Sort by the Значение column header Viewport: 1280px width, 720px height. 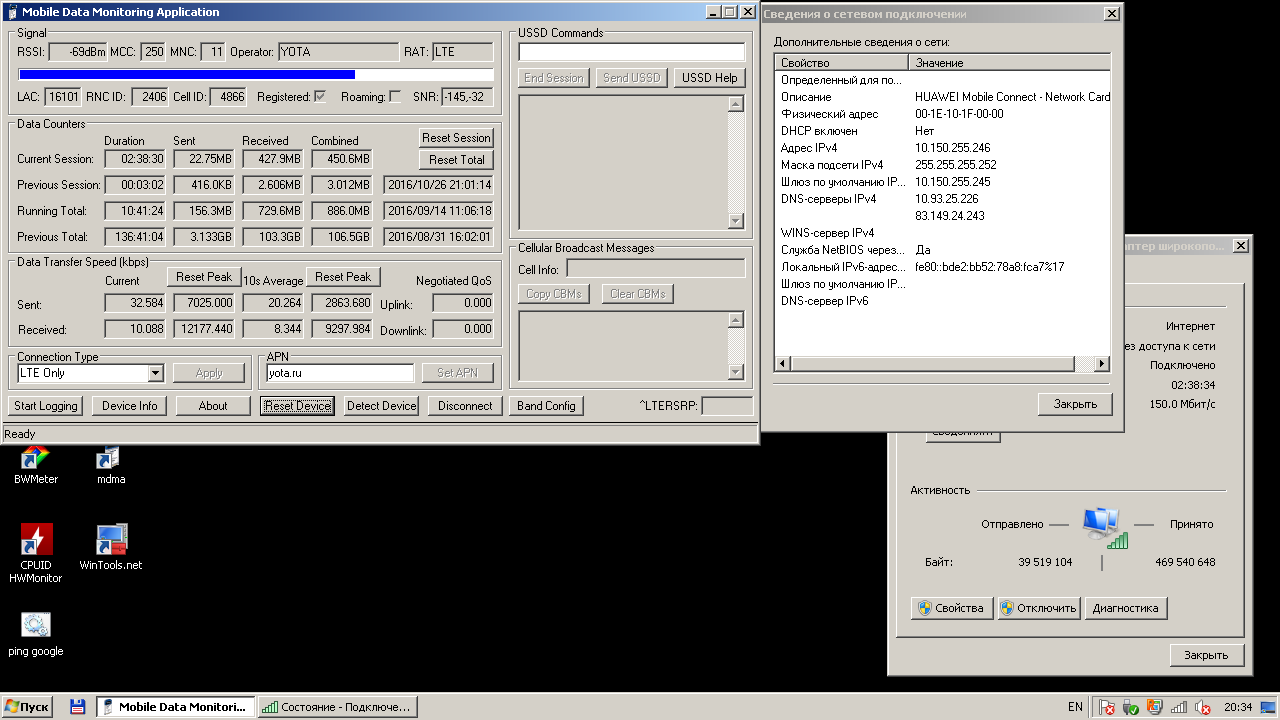[x=1009, y=63]
